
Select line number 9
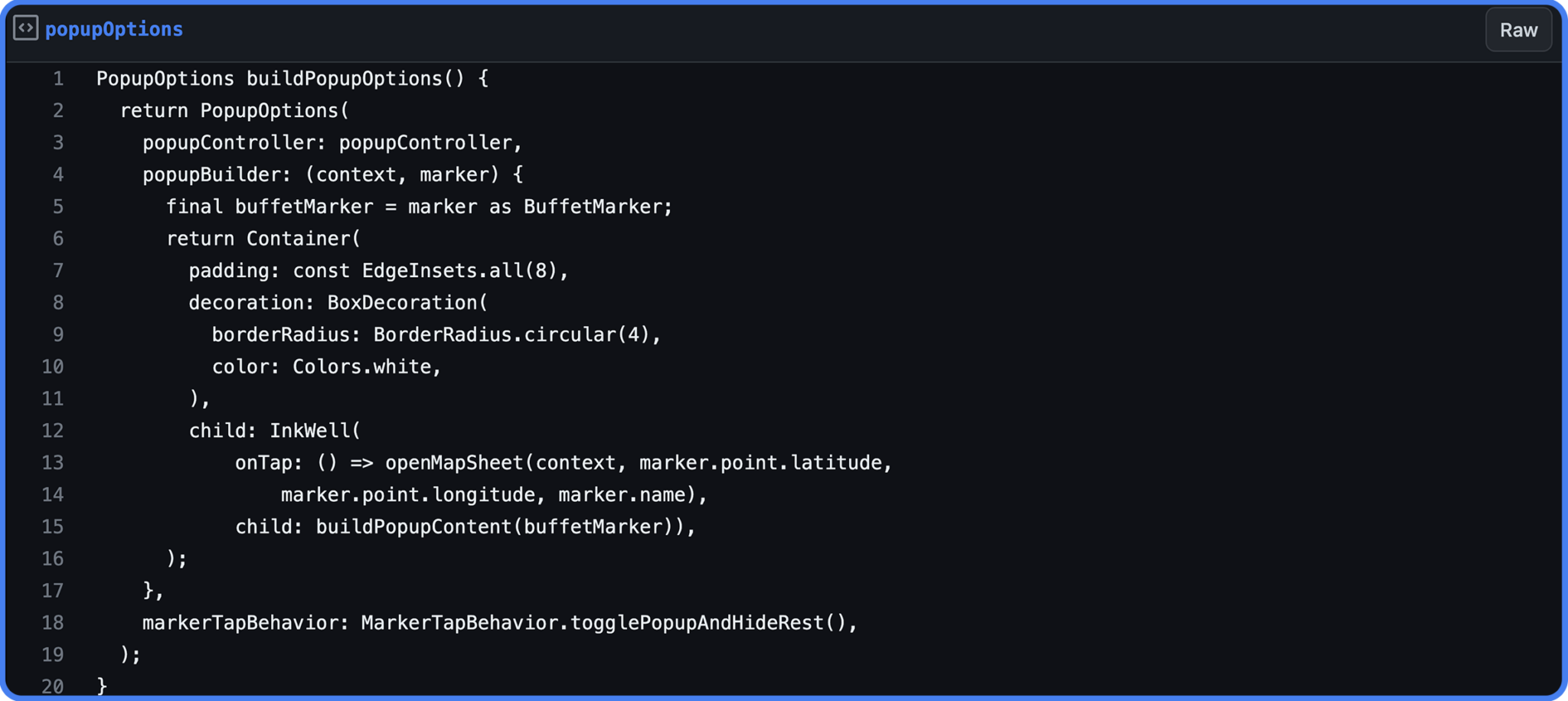coord(58,334)
